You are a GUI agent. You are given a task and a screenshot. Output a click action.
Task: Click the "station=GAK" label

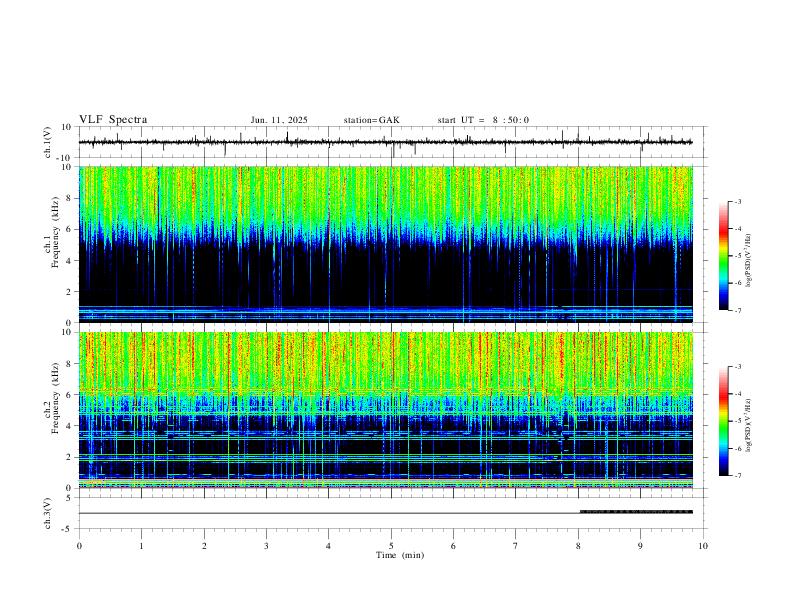coord(371,120)
